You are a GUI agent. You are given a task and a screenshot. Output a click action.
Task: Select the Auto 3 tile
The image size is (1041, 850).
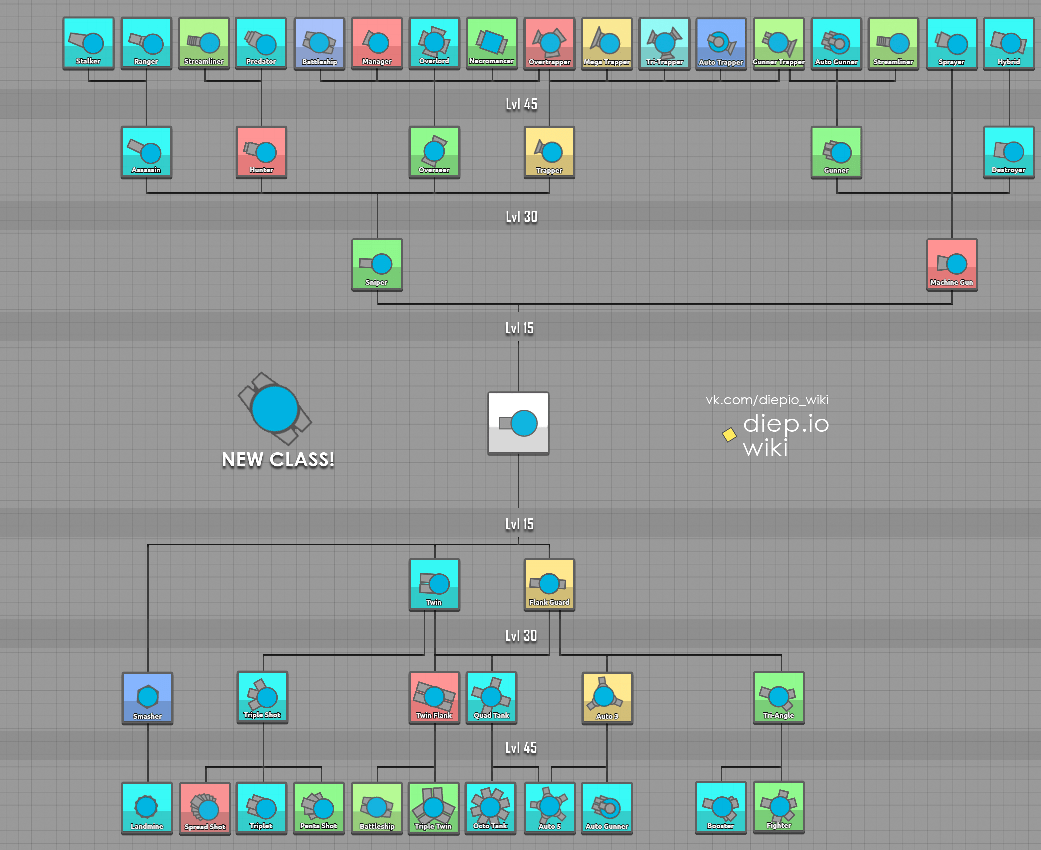[607, 697]
